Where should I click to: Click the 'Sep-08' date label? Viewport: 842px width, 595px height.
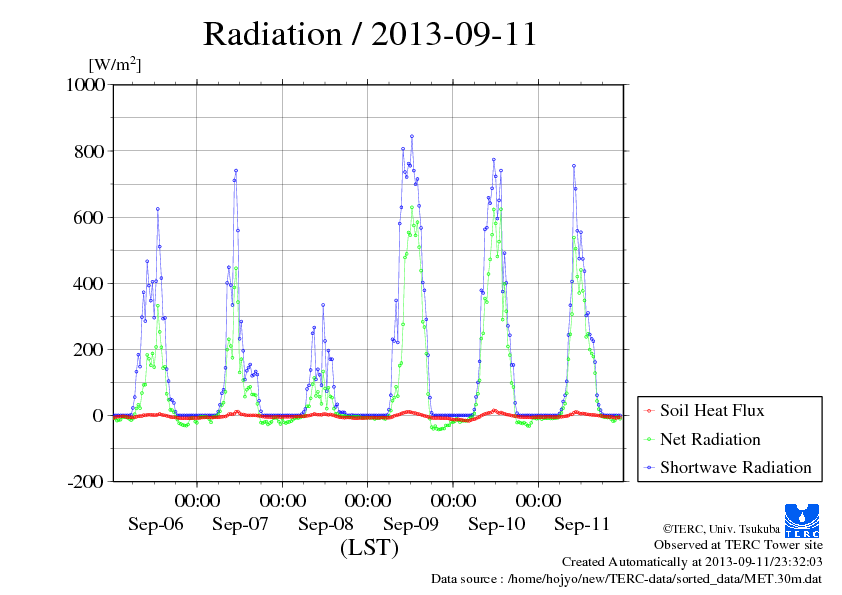point(326,524)
